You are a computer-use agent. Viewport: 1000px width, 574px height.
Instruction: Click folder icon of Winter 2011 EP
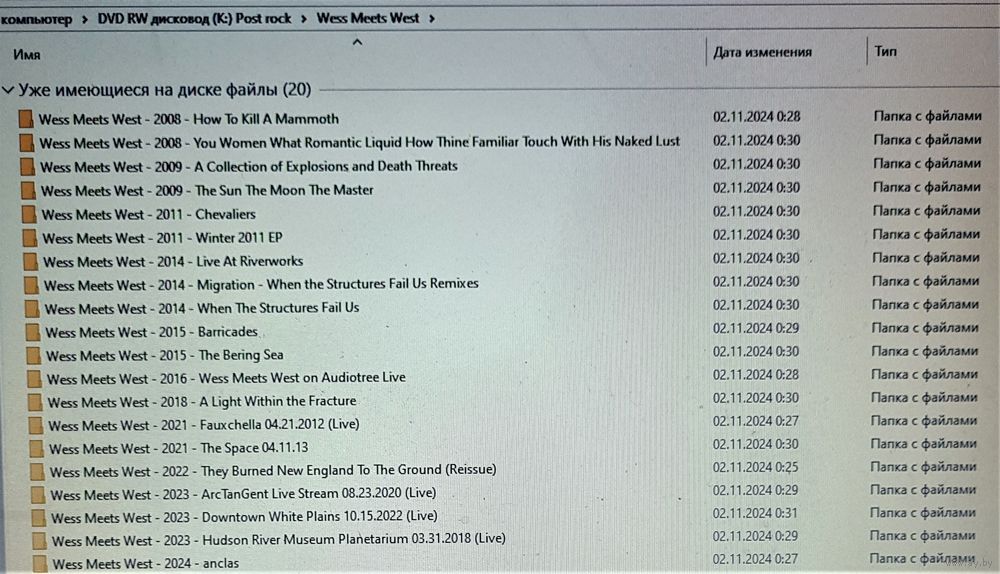[29, 237]
